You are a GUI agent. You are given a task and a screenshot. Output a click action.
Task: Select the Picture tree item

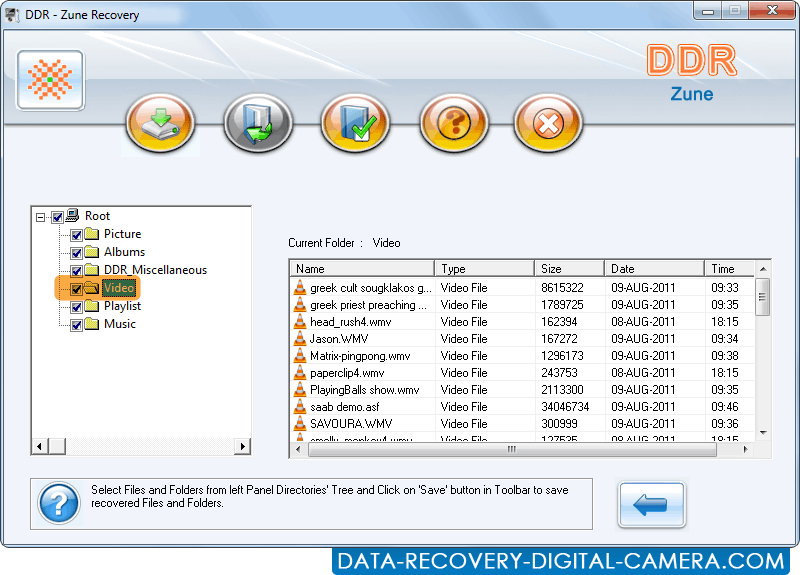[x=122, y=234]
